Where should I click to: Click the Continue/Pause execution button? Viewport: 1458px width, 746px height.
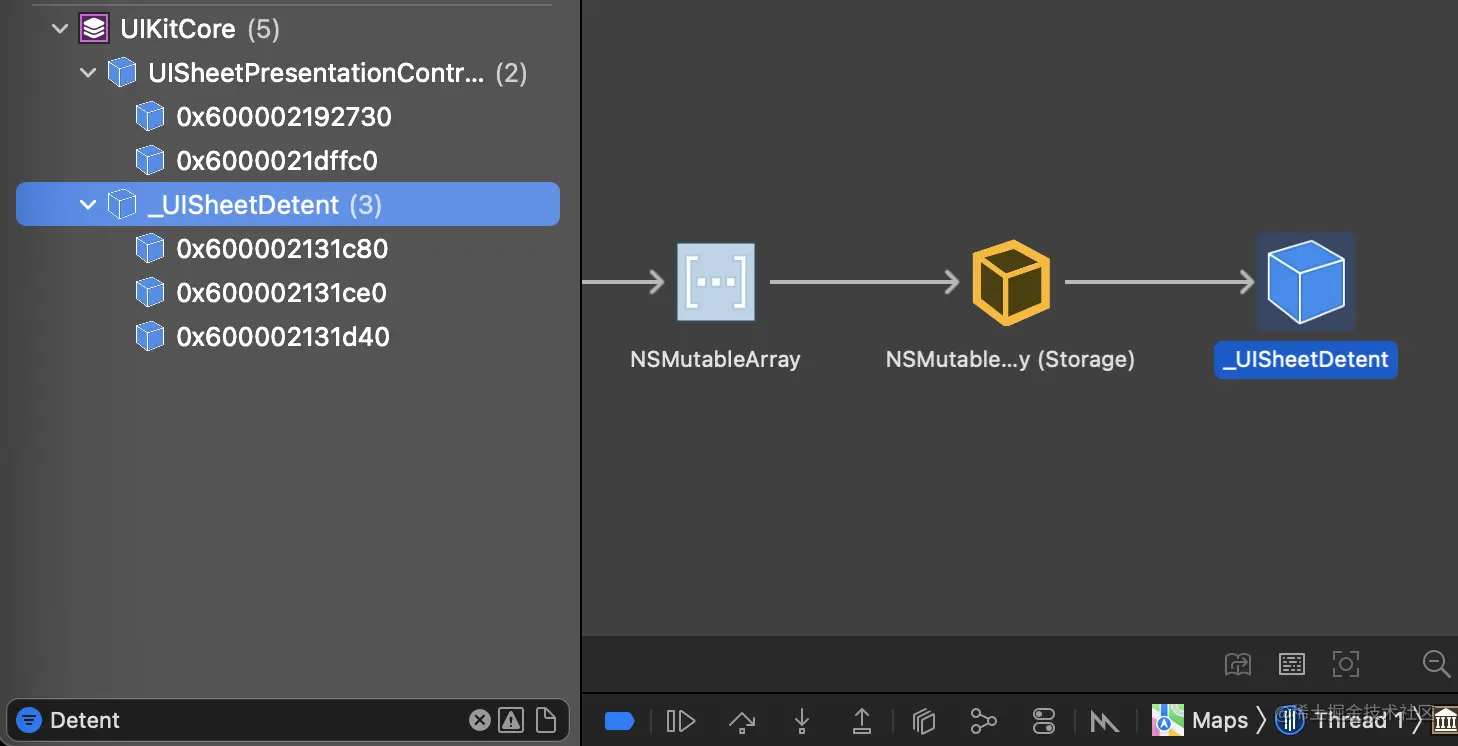click(681, 721)
